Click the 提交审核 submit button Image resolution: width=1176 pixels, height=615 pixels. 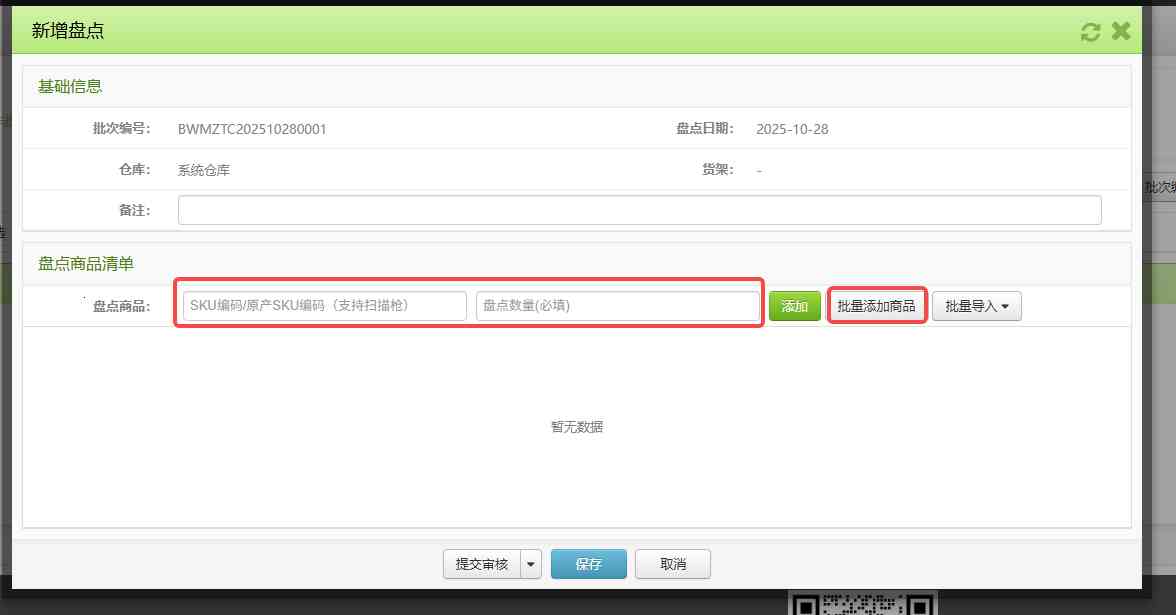click(x=482, y=564)
